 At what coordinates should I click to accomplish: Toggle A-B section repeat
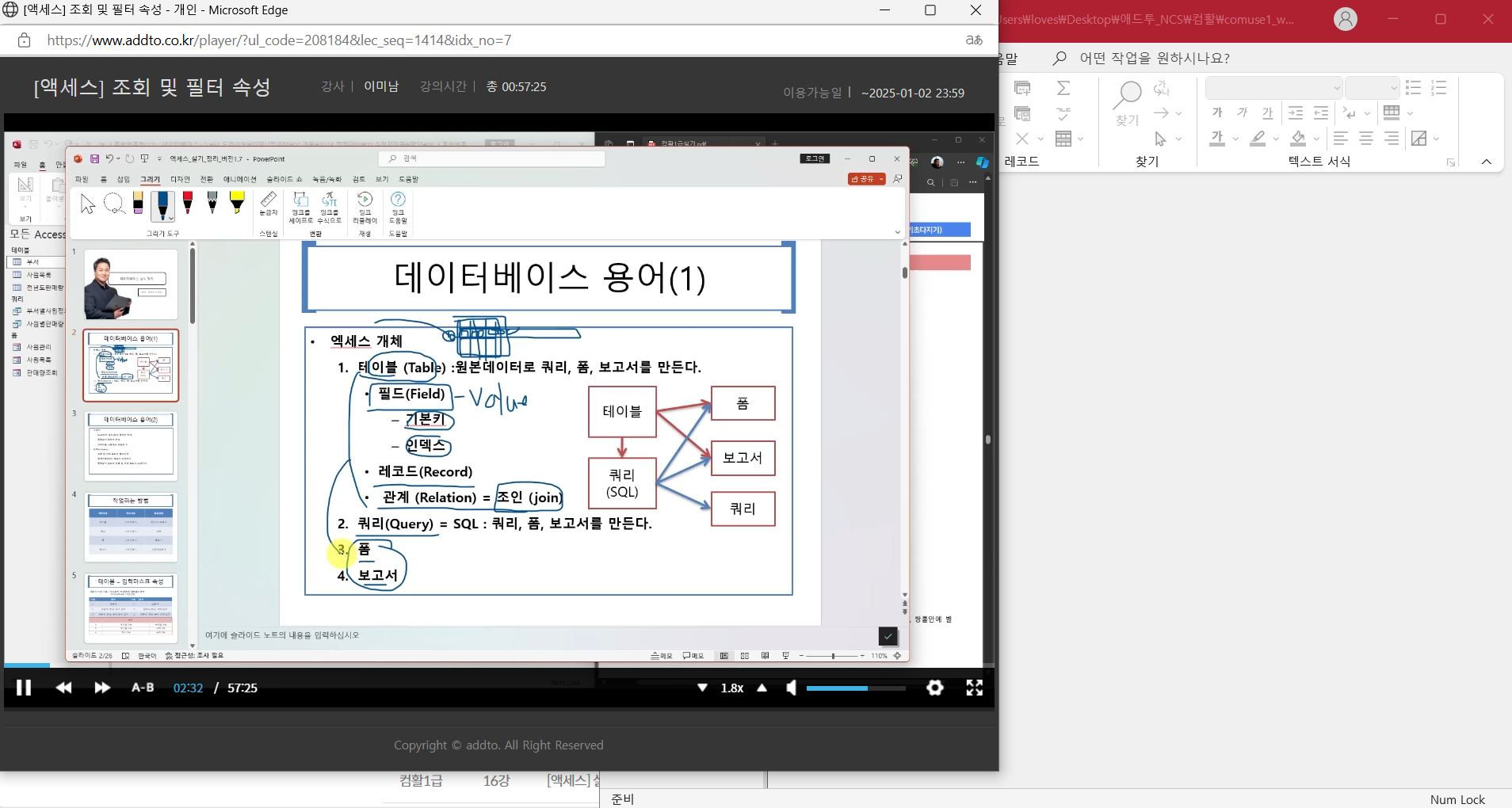143,688
